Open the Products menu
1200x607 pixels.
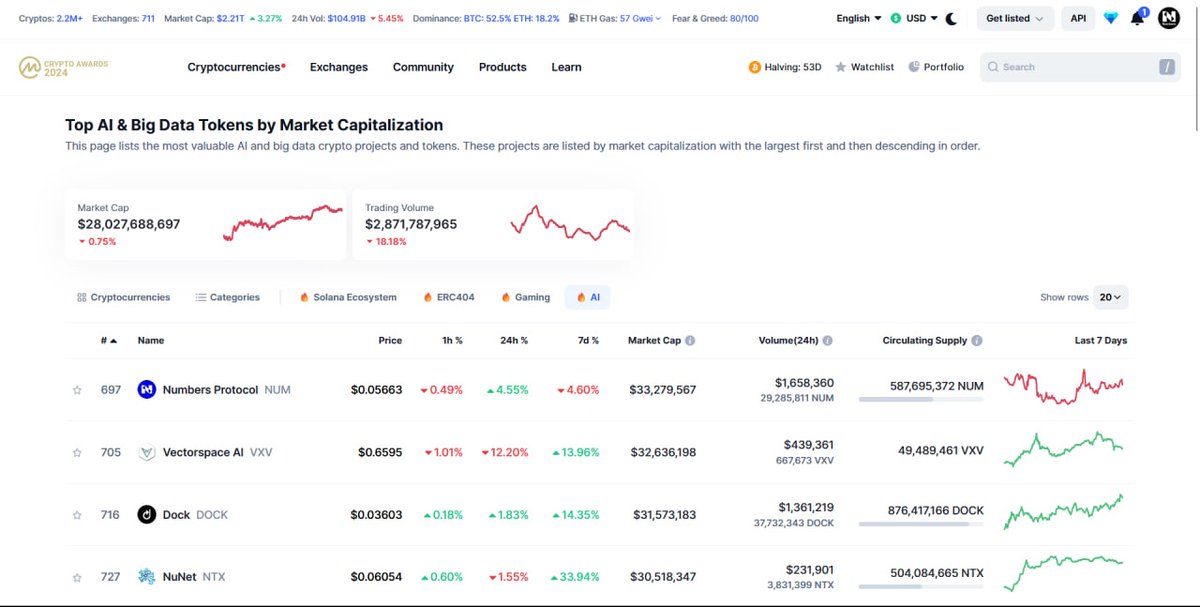pos(503,67)
